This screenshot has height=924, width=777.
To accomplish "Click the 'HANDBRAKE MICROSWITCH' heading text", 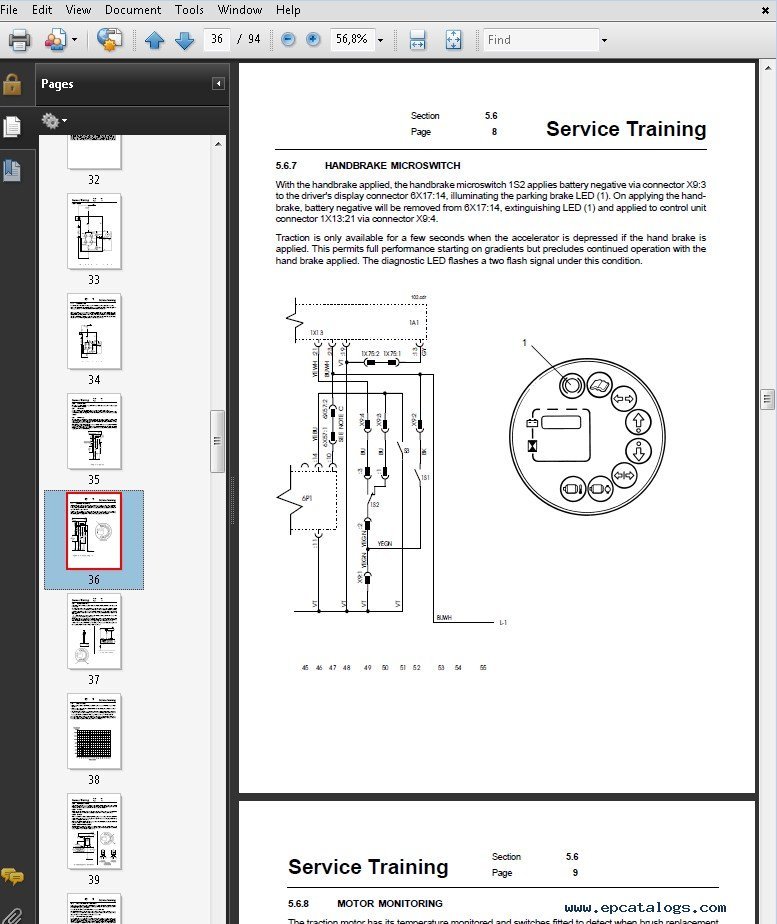I will pyautogui.click(x=392, y=166).
